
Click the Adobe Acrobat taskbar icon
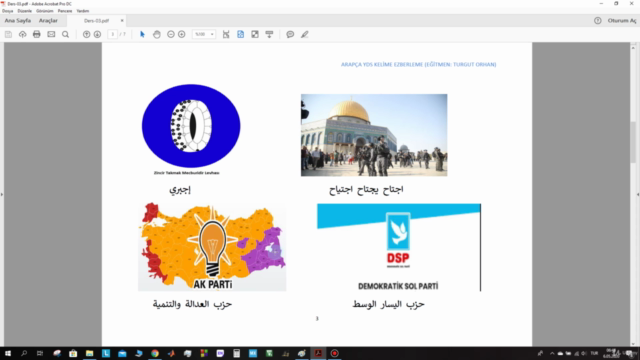coord(318,353)
